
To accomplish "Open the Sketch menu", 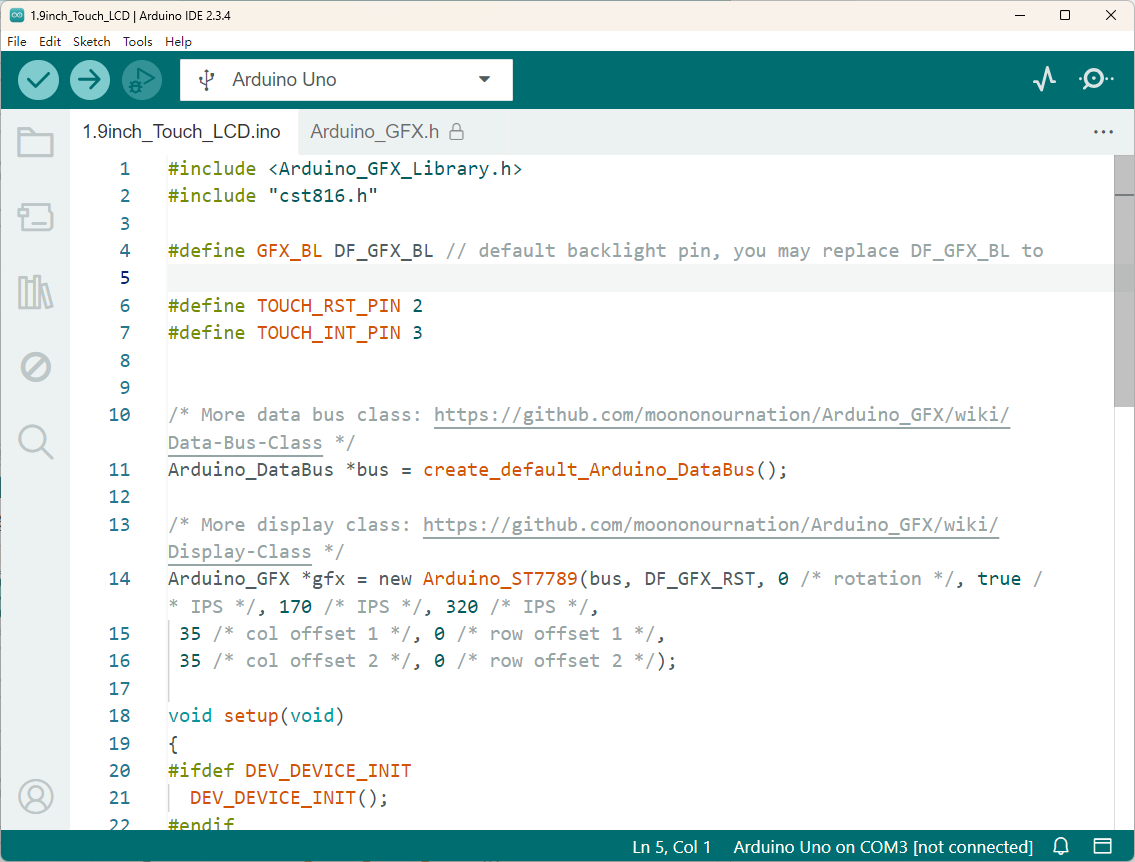I will (92, 41).
